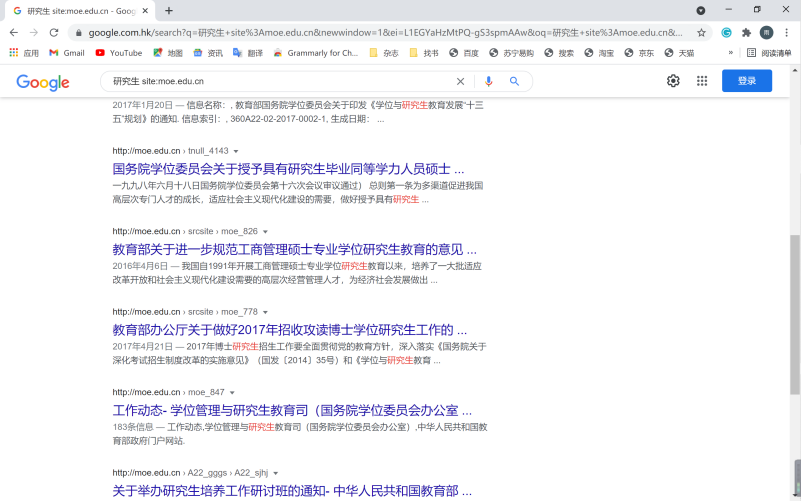Open the 淘宝 bookmark
This screenshot has width=801, height=501.
599,53
